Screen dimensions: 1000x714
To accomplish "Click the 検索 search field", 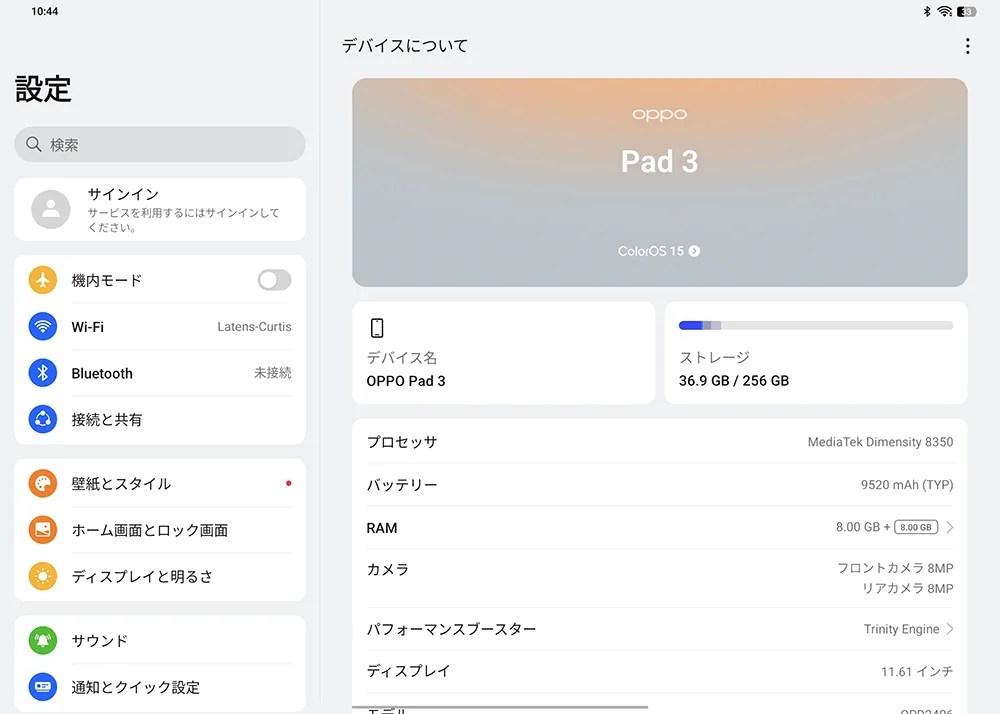I will (160, 144).
